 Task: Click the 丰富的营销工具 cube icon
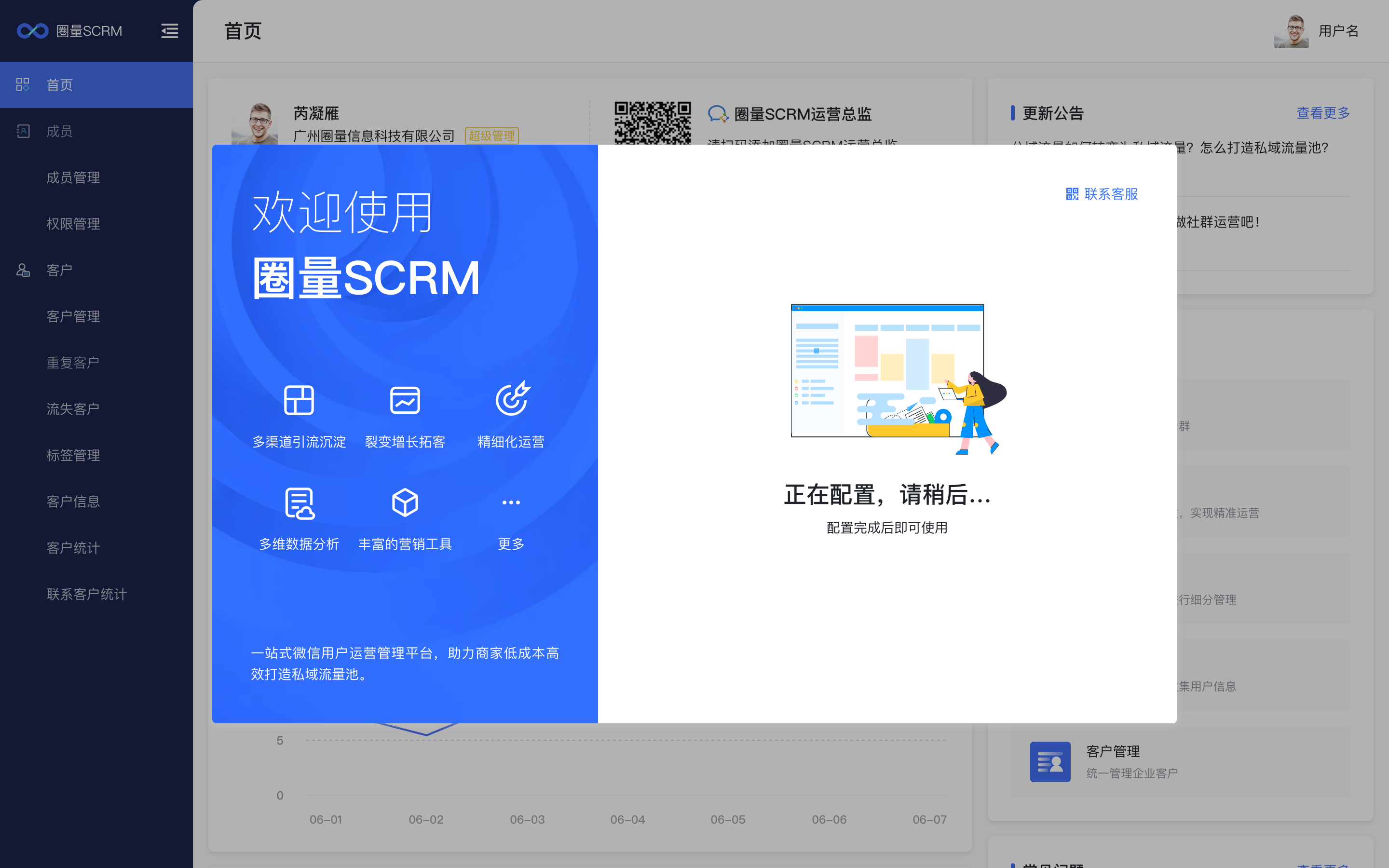405,502
